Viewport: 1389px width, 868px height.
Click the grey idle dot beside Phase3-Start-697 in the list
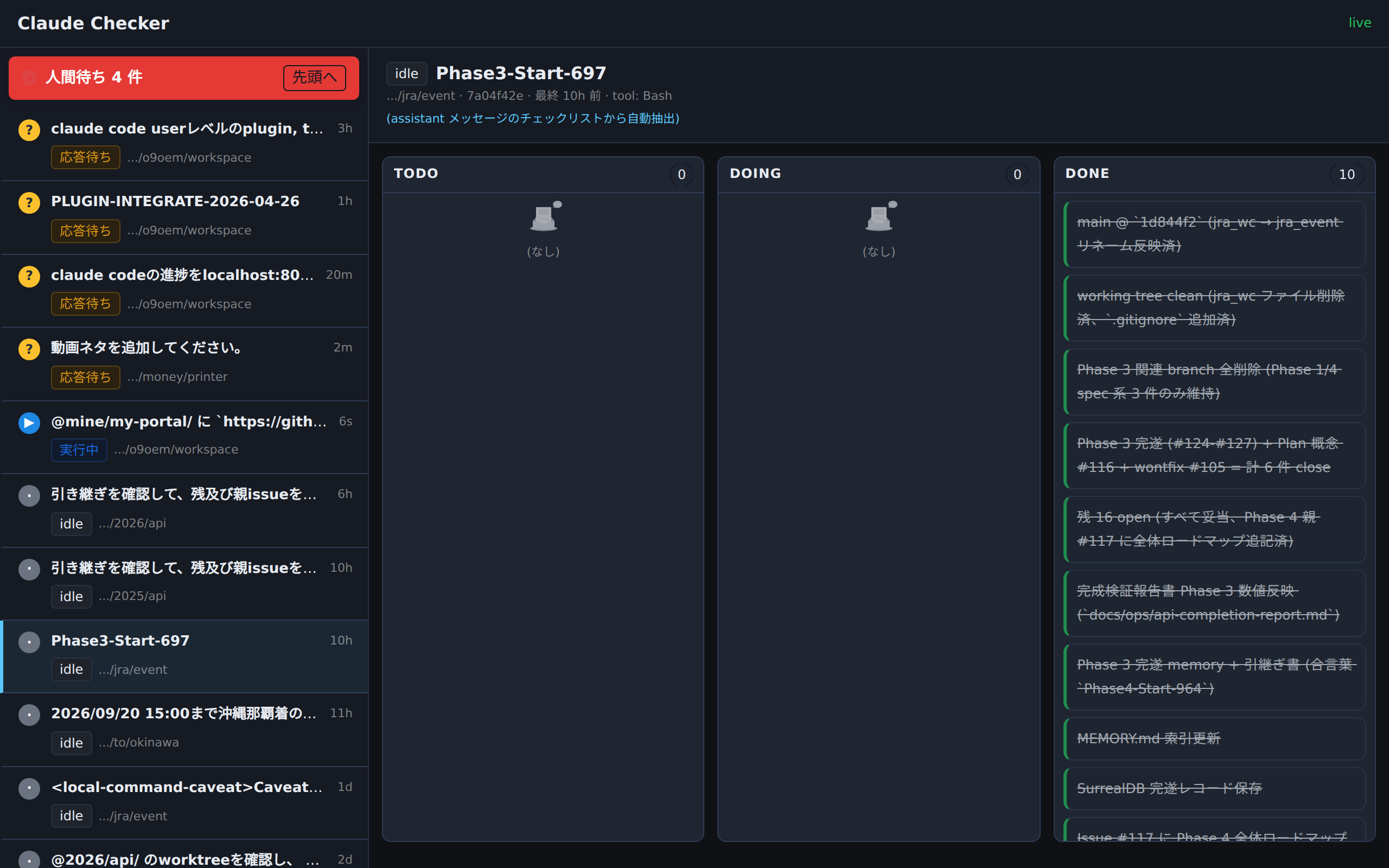[x=29, y=642]
